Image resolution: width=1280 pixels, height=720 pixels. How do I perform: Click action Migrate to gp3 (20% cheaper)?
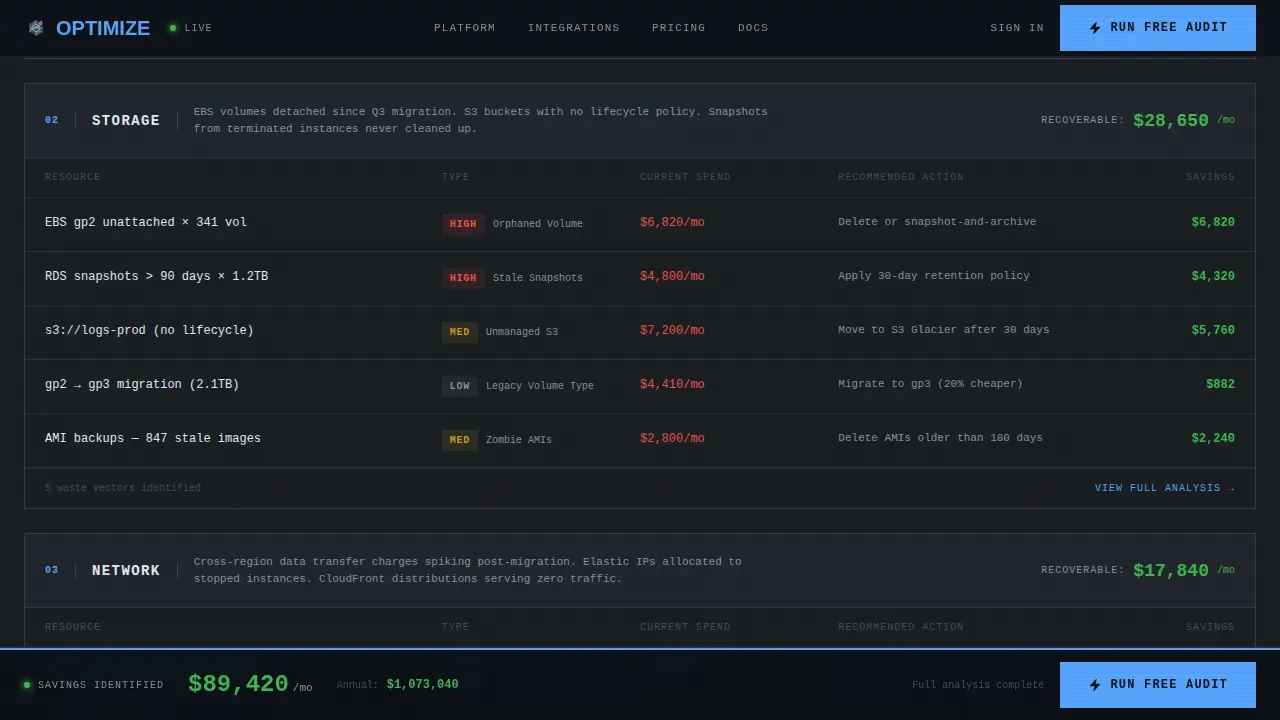coord(930,384)
